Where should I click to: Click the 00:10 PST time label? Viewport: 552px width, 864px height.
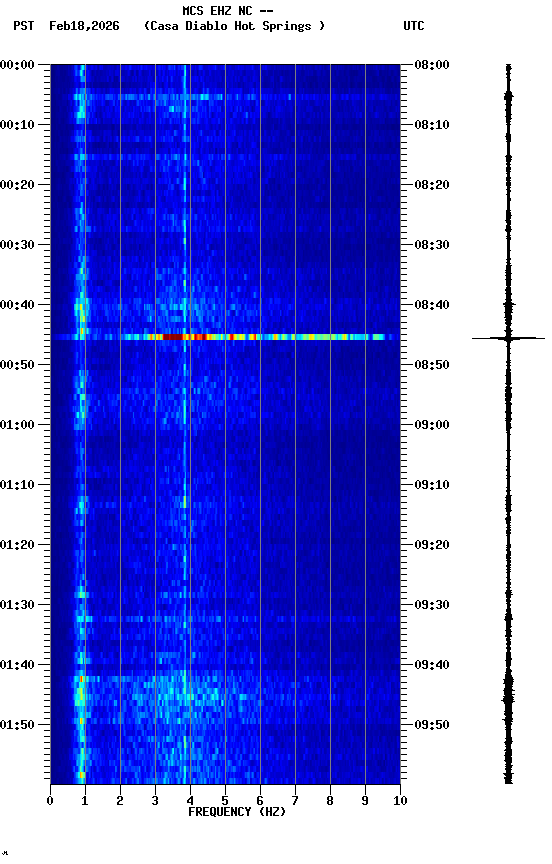17,125
